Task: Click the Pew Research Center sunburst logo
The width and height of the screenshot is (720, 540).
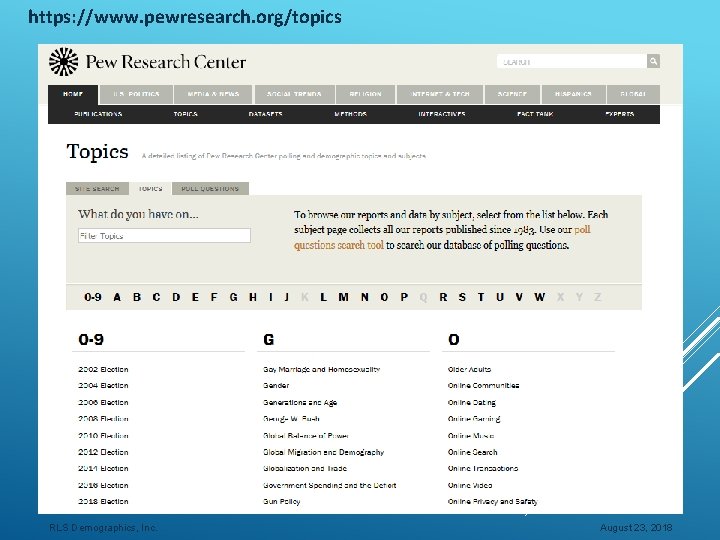Action: point(63,62)
